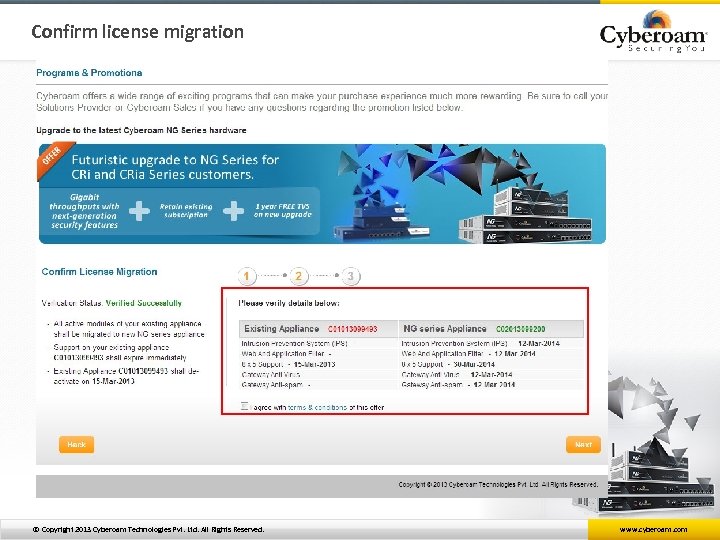Select step 2 circle in the wizard

298,276
